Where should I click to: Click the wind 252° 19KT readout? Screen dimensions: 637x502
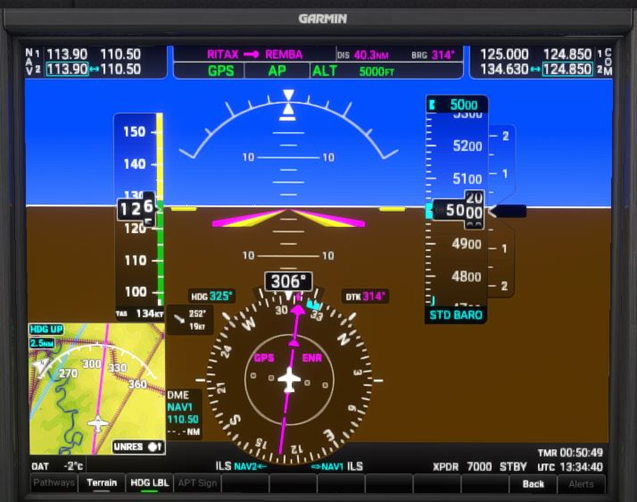197,320
